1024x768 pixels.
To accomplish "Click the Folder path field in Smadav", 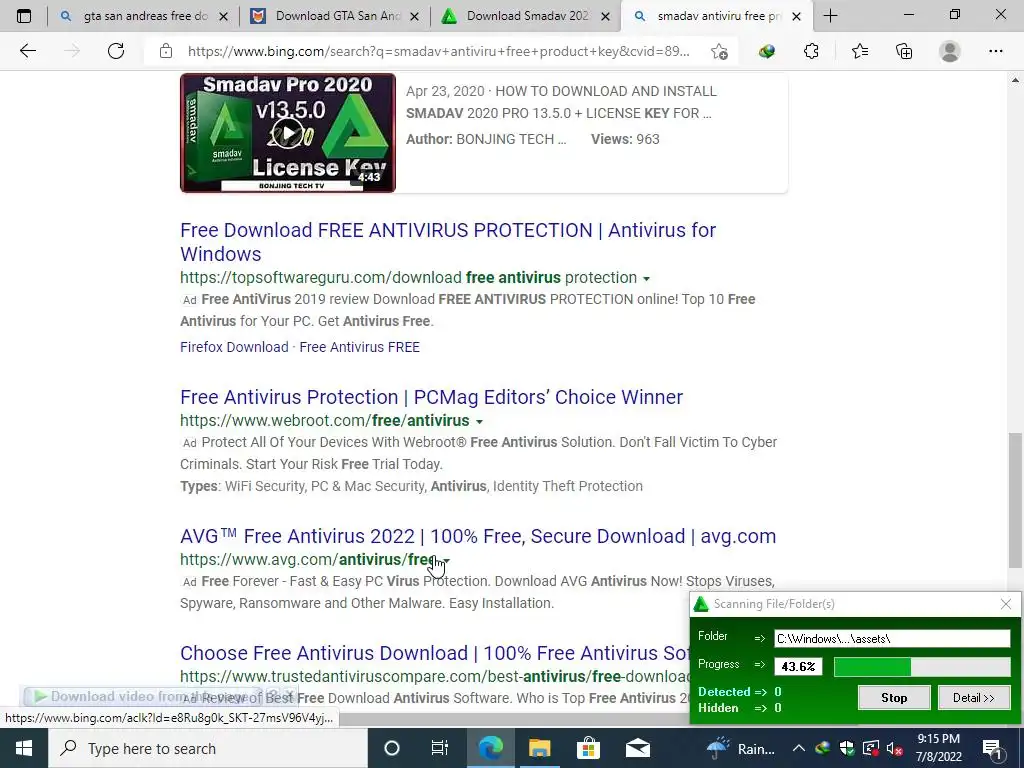I will [x=892, y=639].
